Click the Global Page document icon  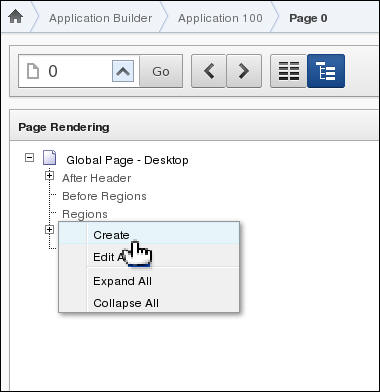50,158
